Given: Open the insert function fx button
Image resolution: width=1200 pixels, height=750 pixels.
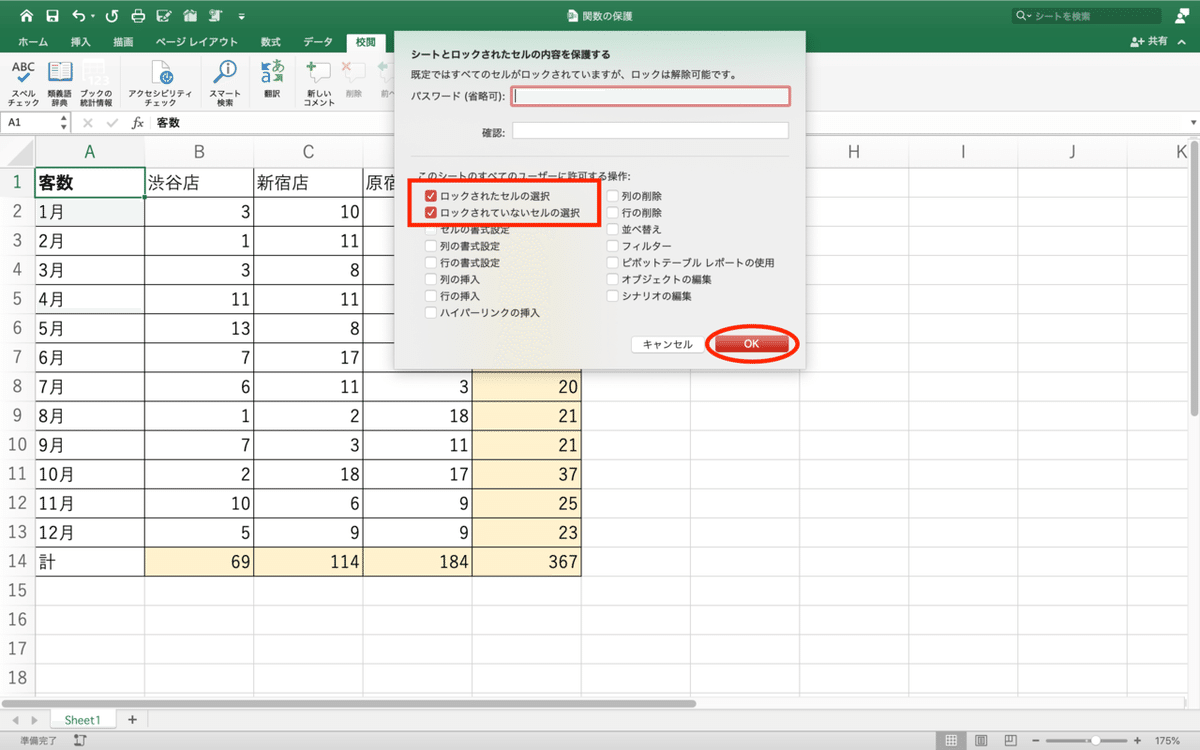Looking at the screenshot, I should 138,123.
